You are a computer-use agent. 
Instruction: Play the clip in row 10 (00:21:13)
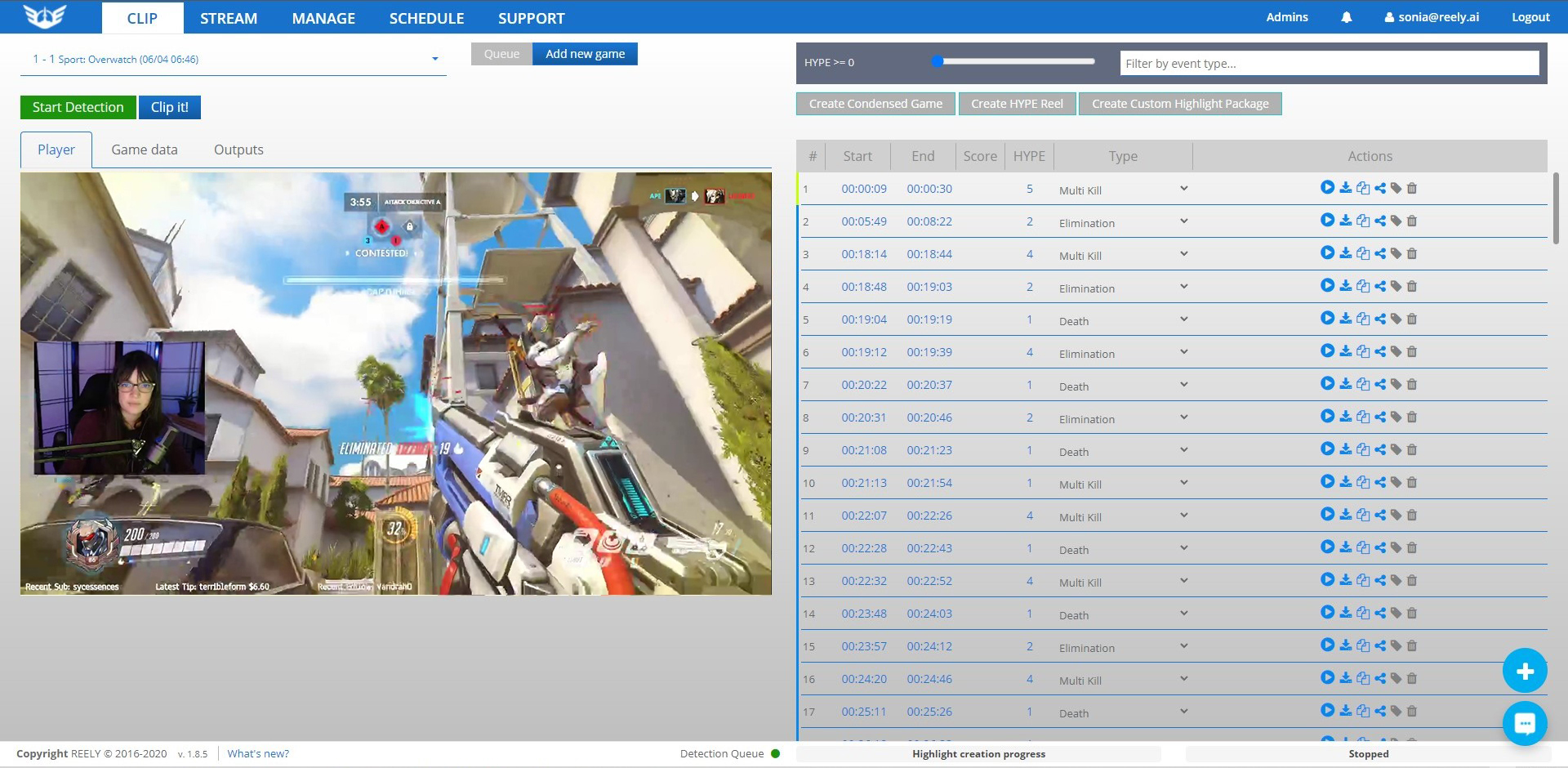click(1327, 481)
